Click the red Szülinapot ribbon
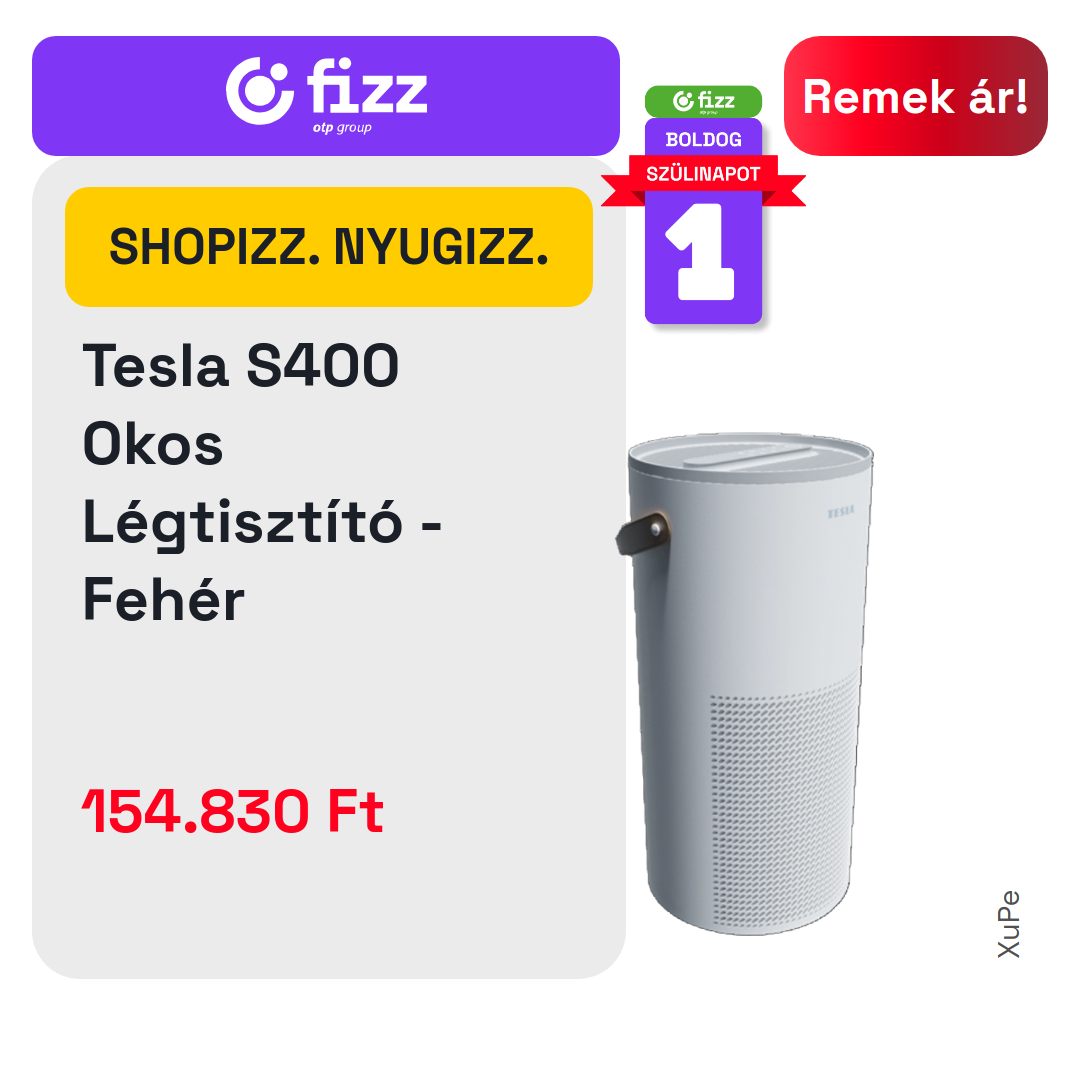The width and height of the screenshot is (1080, 1080). pos(703,175)
